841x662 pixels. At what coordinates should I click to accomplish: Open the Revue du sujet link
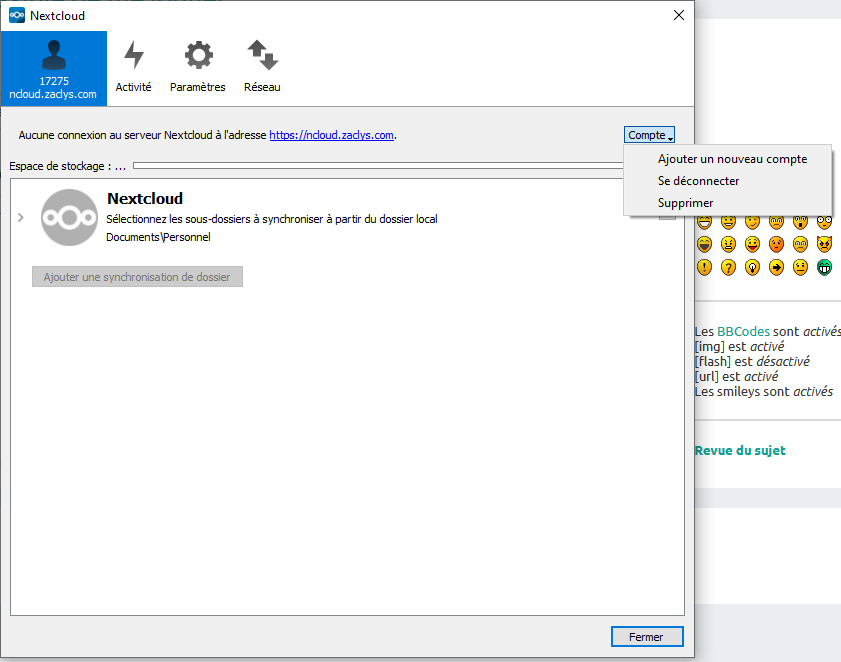739,450
